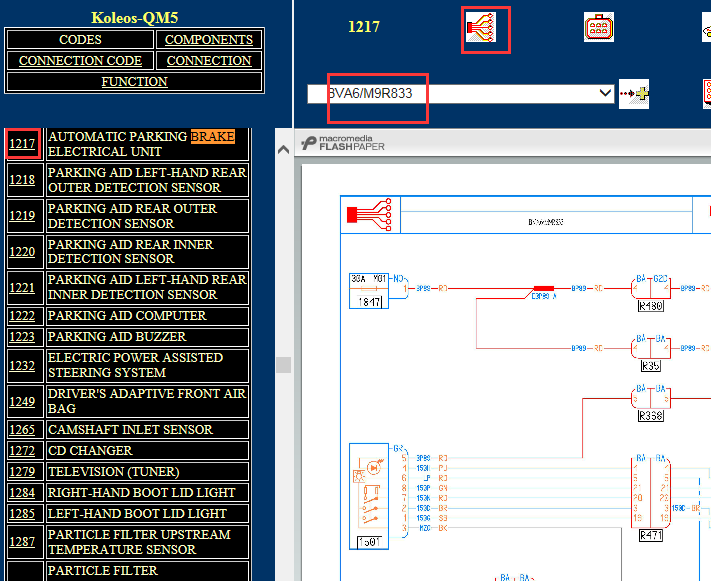Click the R358 connector label

[651, 416]
